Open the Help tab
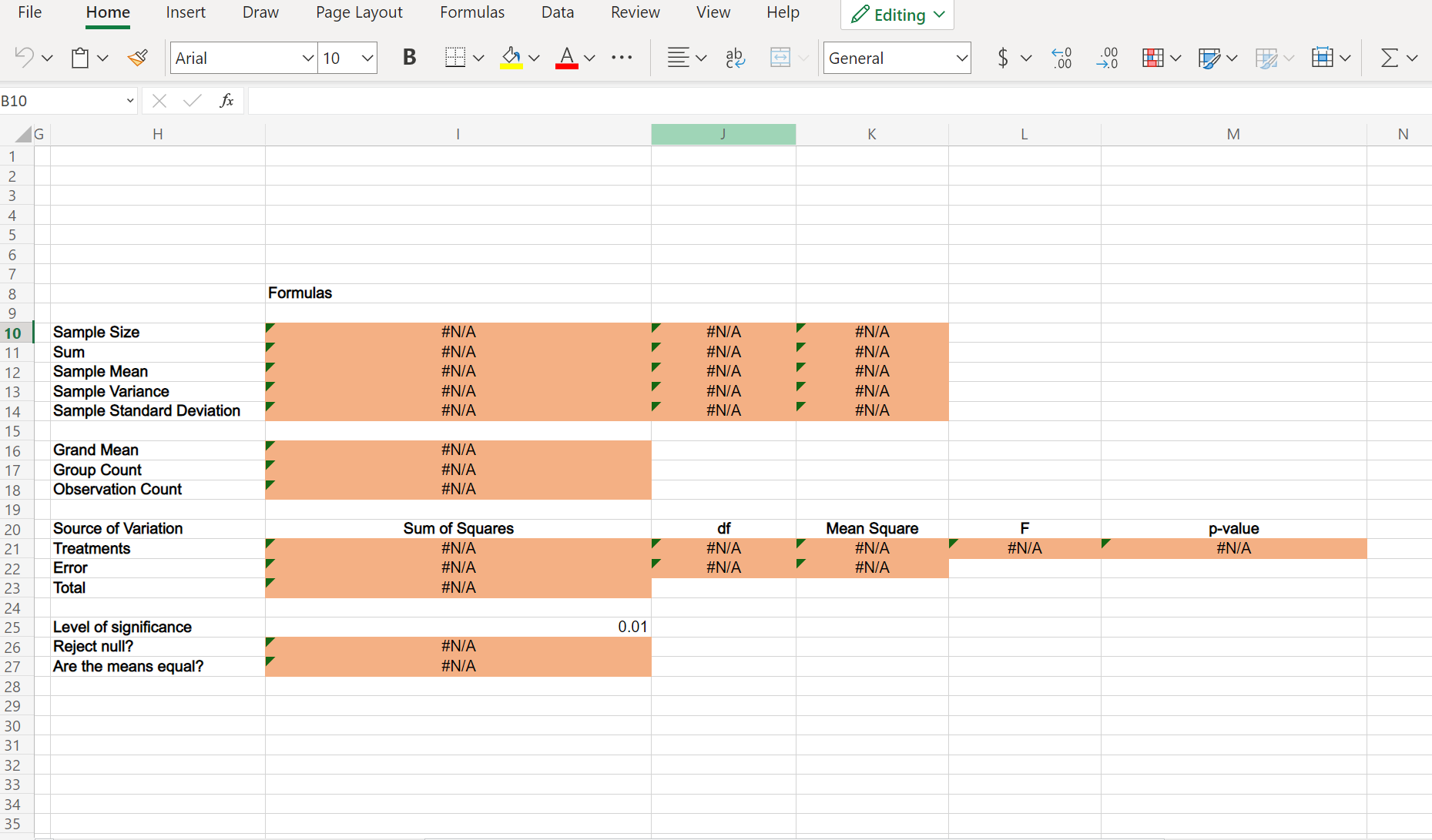1432x840 pixels. (783, 12)
